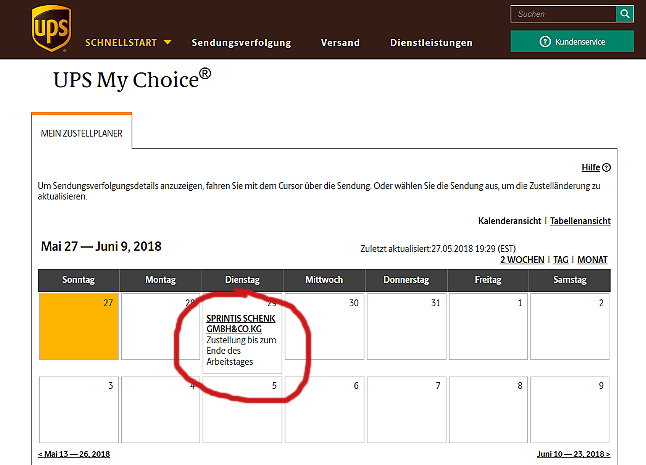Click the Mittwoch column header
This screenshot has height=465, width=646.
coord(324,280)
